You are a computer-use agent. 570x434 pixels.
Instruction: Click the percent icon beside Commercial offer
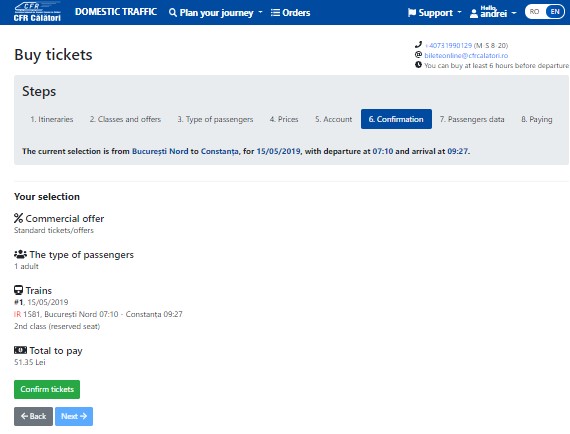click(19, 218)
